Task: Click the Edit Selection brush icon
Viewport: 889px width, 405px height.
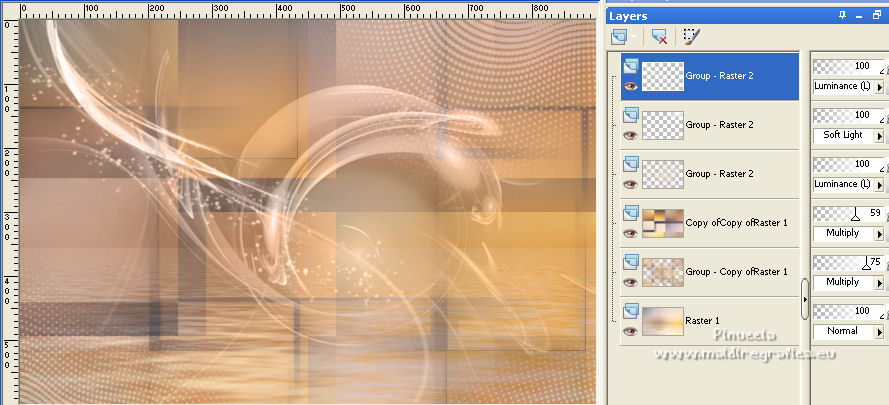Action: point(691,37)
